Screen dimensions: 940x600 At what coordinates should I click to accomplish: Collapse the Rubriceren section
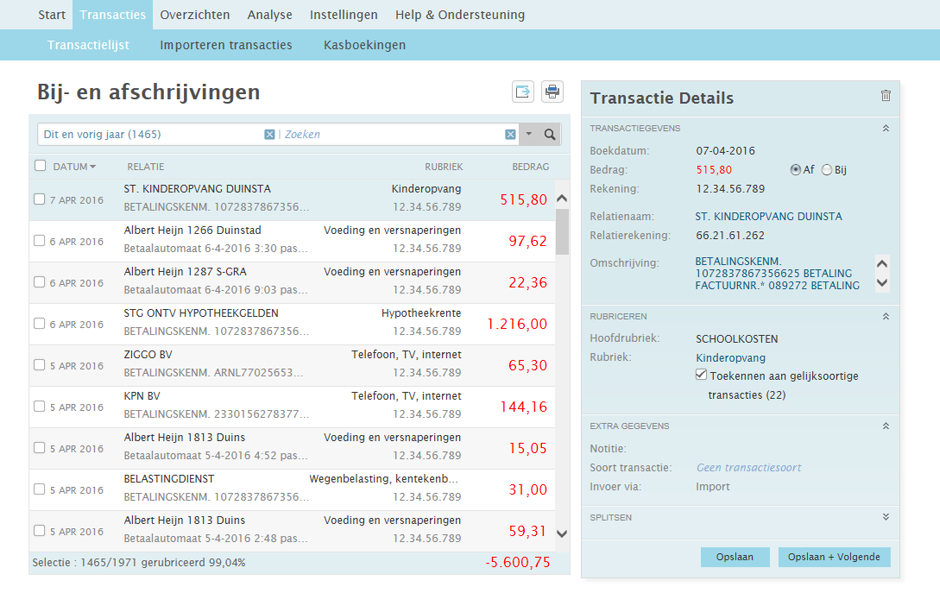tap(885, 317)
